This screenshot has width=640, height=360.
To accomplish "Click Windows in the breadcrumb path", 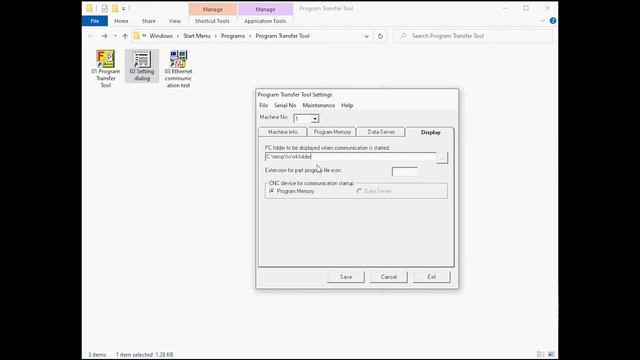I will 161,36.
